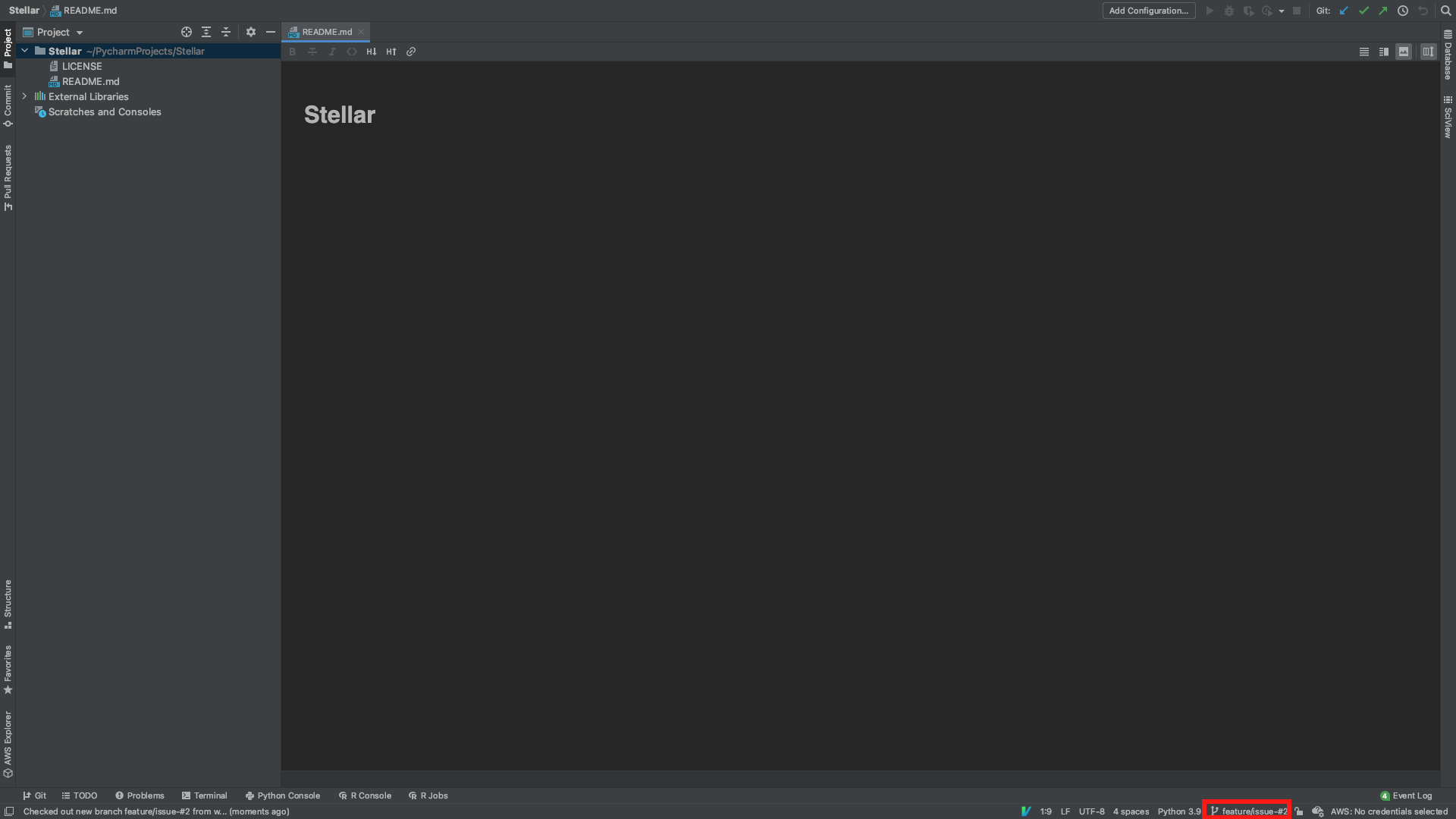1456x819 pixels.
Task: Open Search Everywhere magnifier icon
Action: pyautogui.click(x=1446, y=11)
